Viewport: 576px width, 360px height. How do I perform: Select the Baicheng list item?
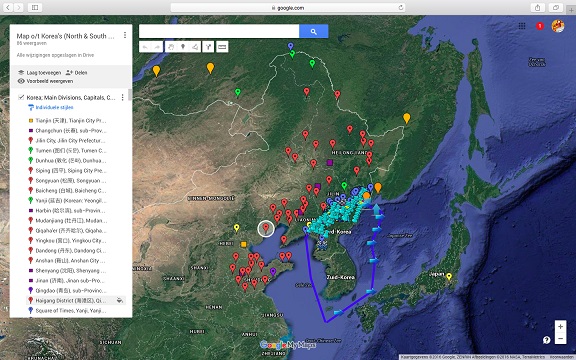[x=70, y=190]
